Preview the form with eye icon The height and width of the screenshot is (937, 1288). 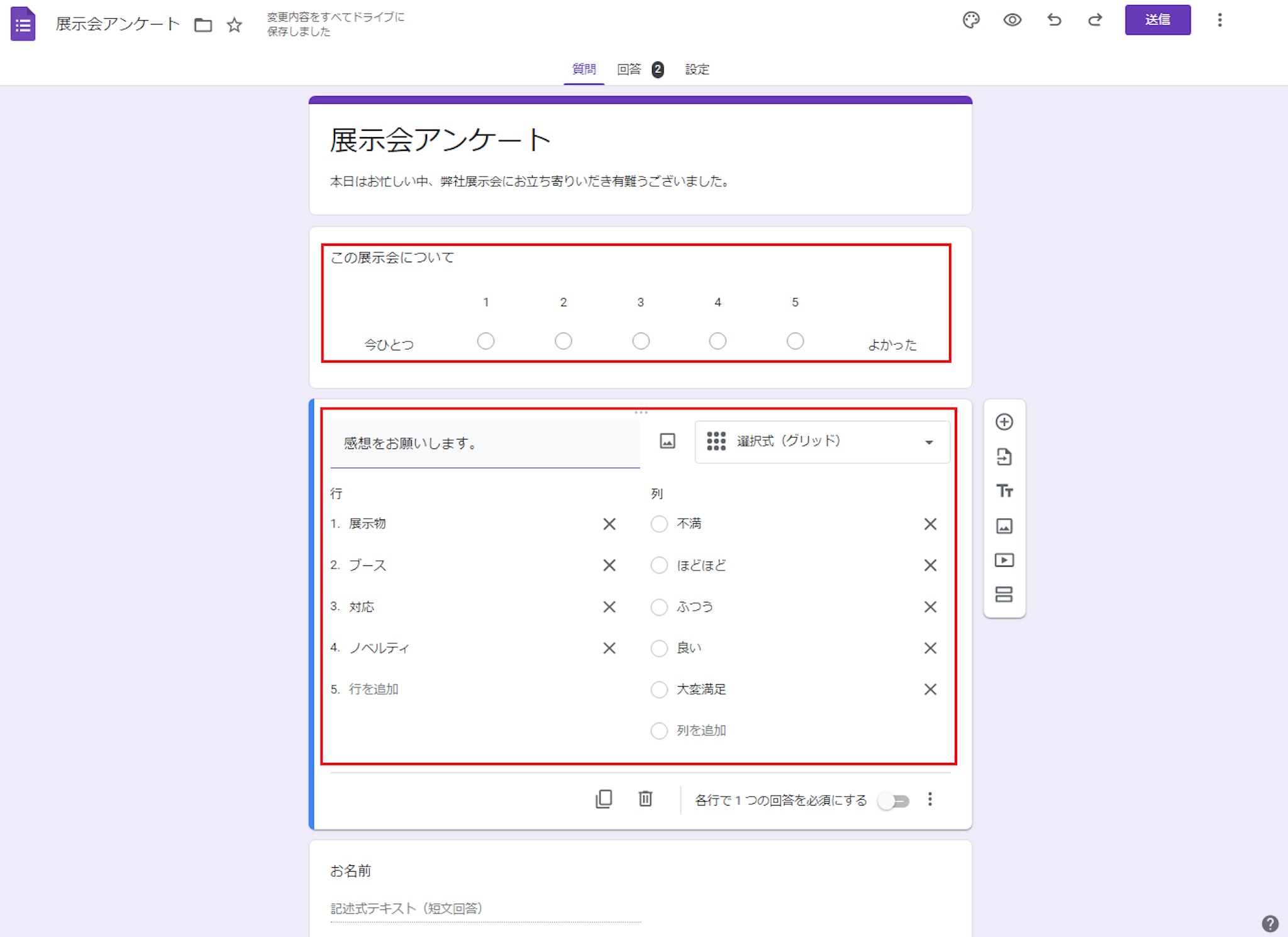tap(1012, 20)
